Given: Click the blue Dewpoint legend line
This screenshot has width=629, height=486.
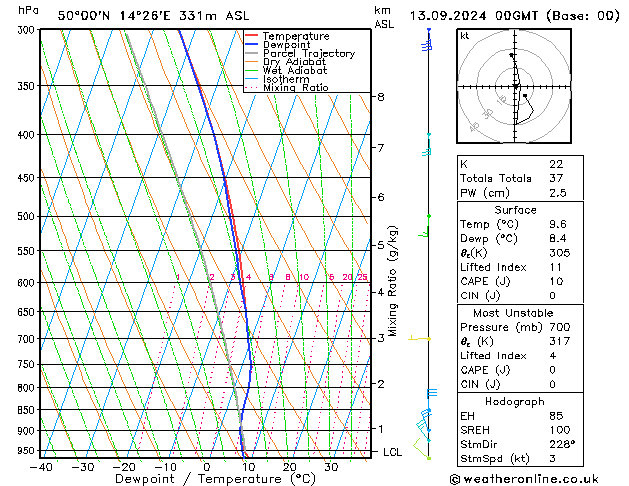Looking at the screenshot, I should pyautogui.click(x=251, y=44).
